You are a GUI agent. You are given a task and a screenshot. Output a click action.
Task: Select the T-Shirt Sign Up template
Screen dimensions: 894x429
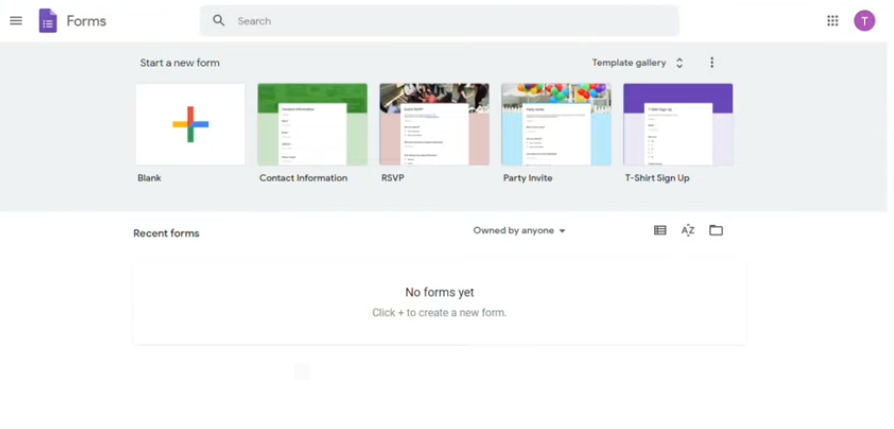point(678,124)
